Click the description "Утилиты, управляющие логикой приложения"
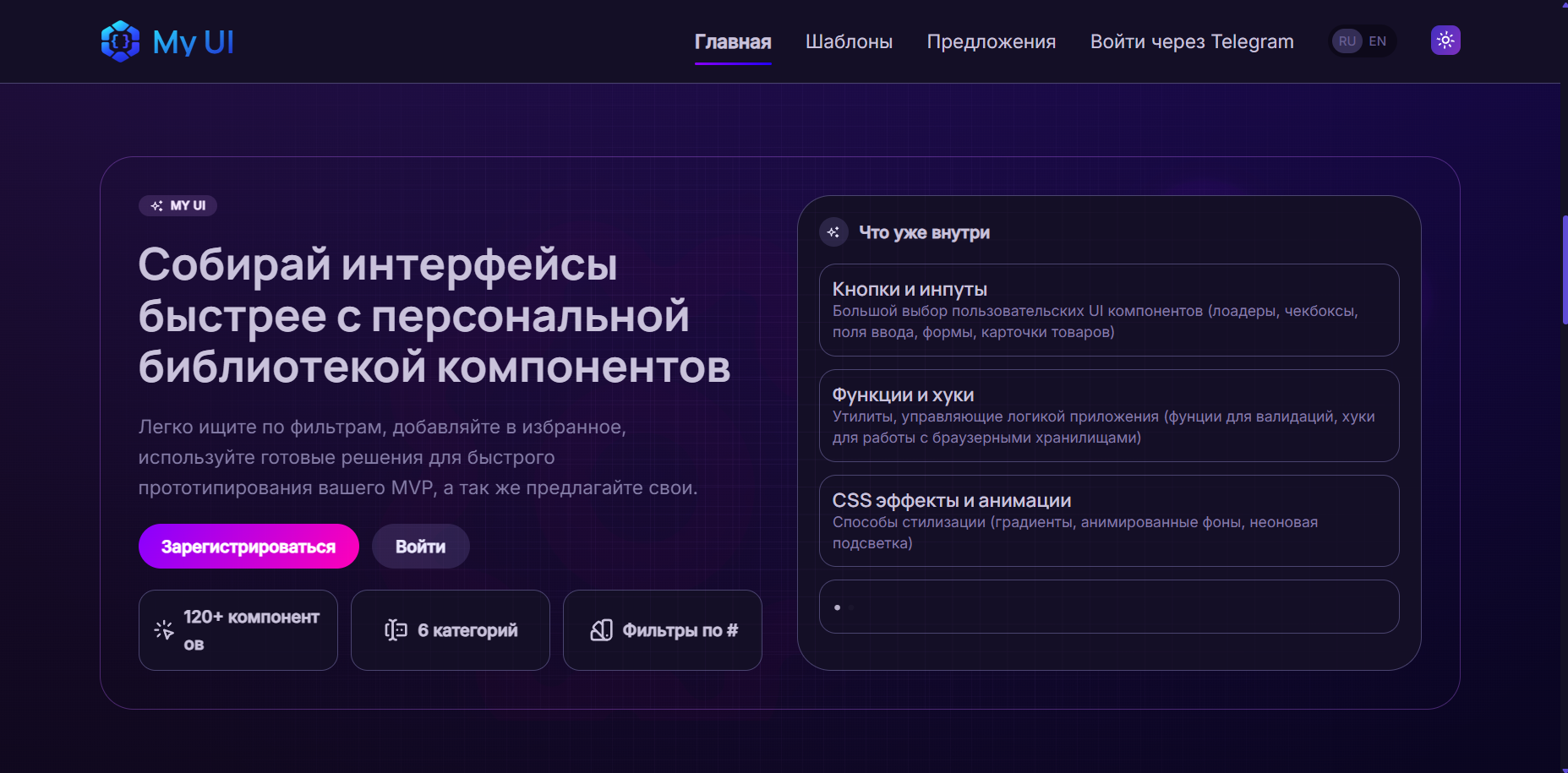1568x773 pixels. [x=1104, y=427]
